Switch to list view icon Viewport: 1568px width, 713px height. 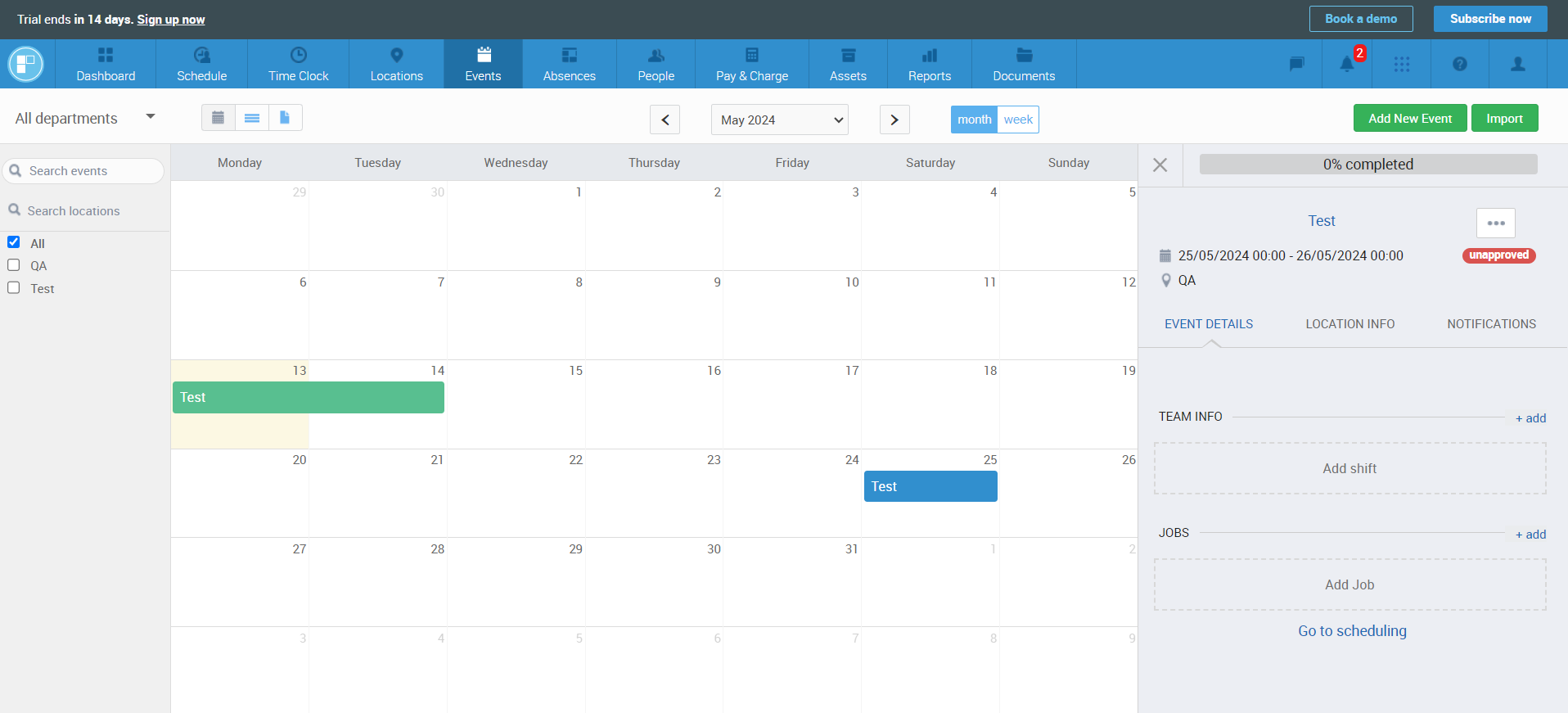tap(252, 118)
